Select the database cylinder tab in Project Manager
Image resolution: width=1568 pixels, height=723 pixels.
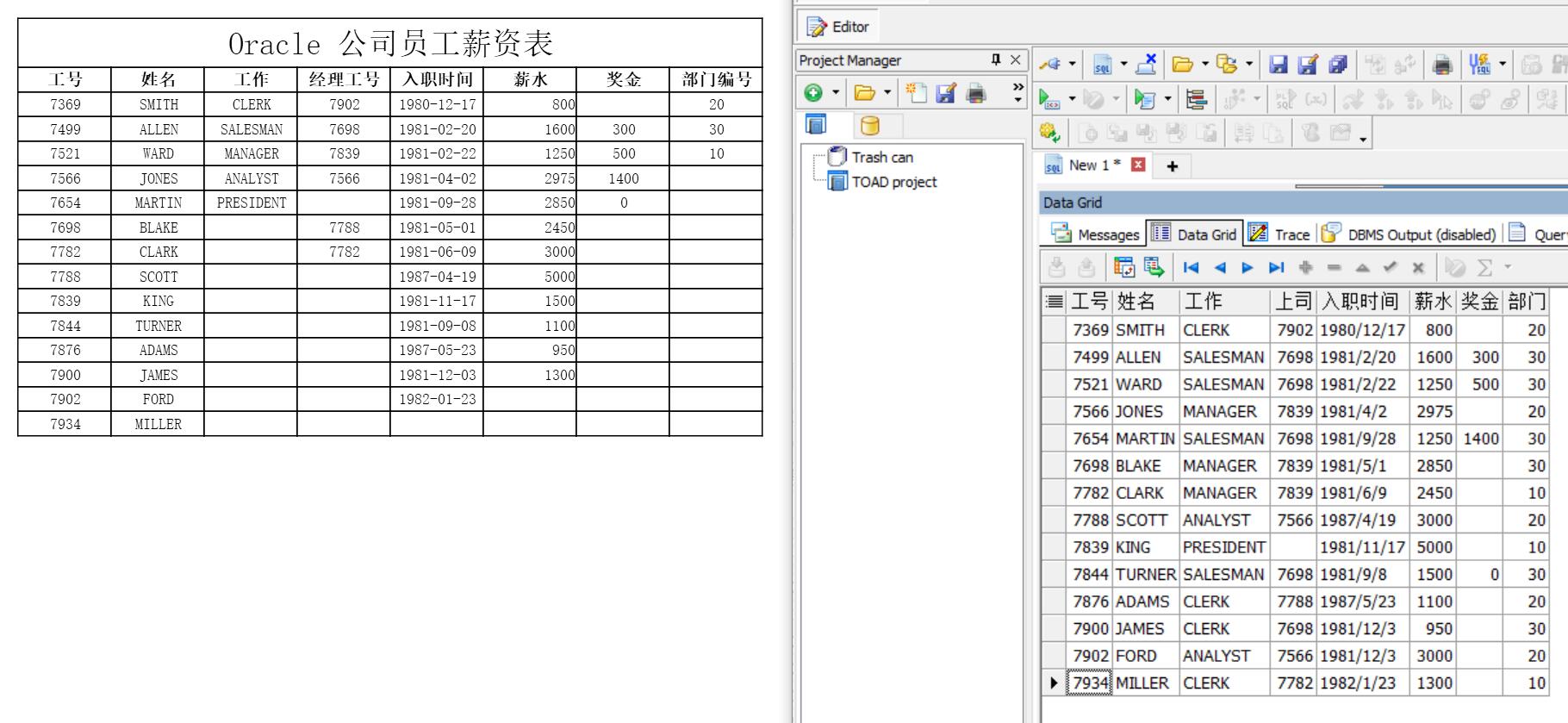pos(870,126)
